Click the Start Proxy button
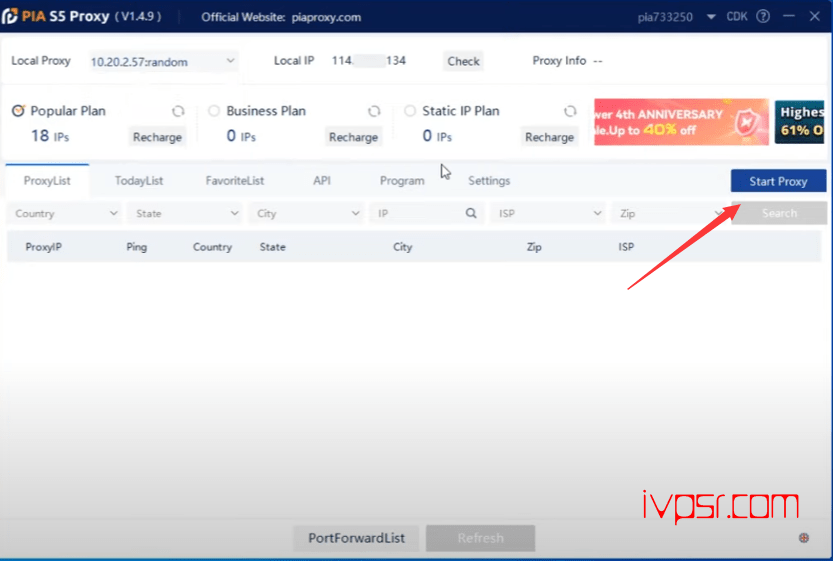Screen dimensions: 833x561 (778, 181)
